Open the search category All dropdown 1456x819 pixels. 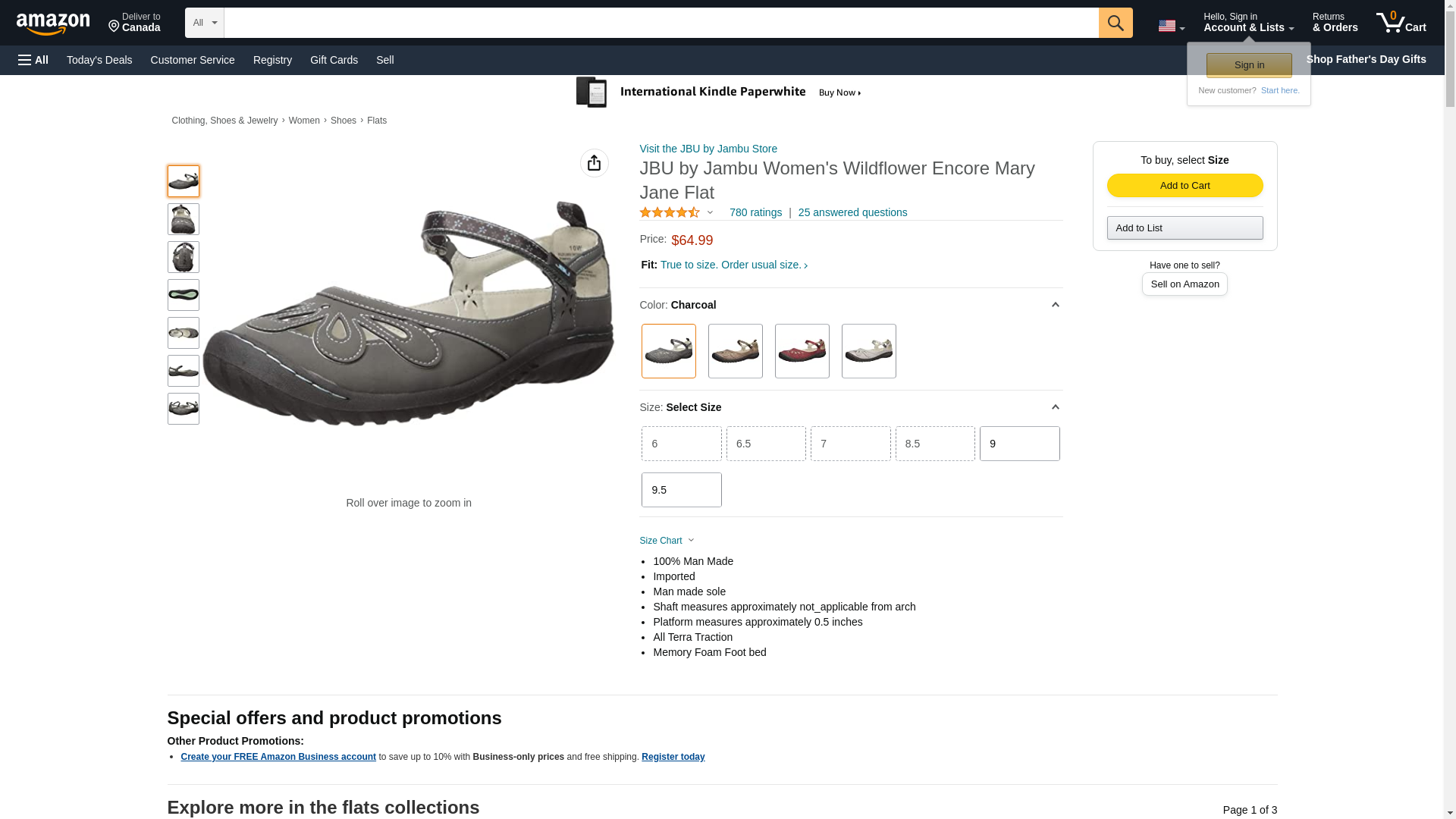pos(205,23)
